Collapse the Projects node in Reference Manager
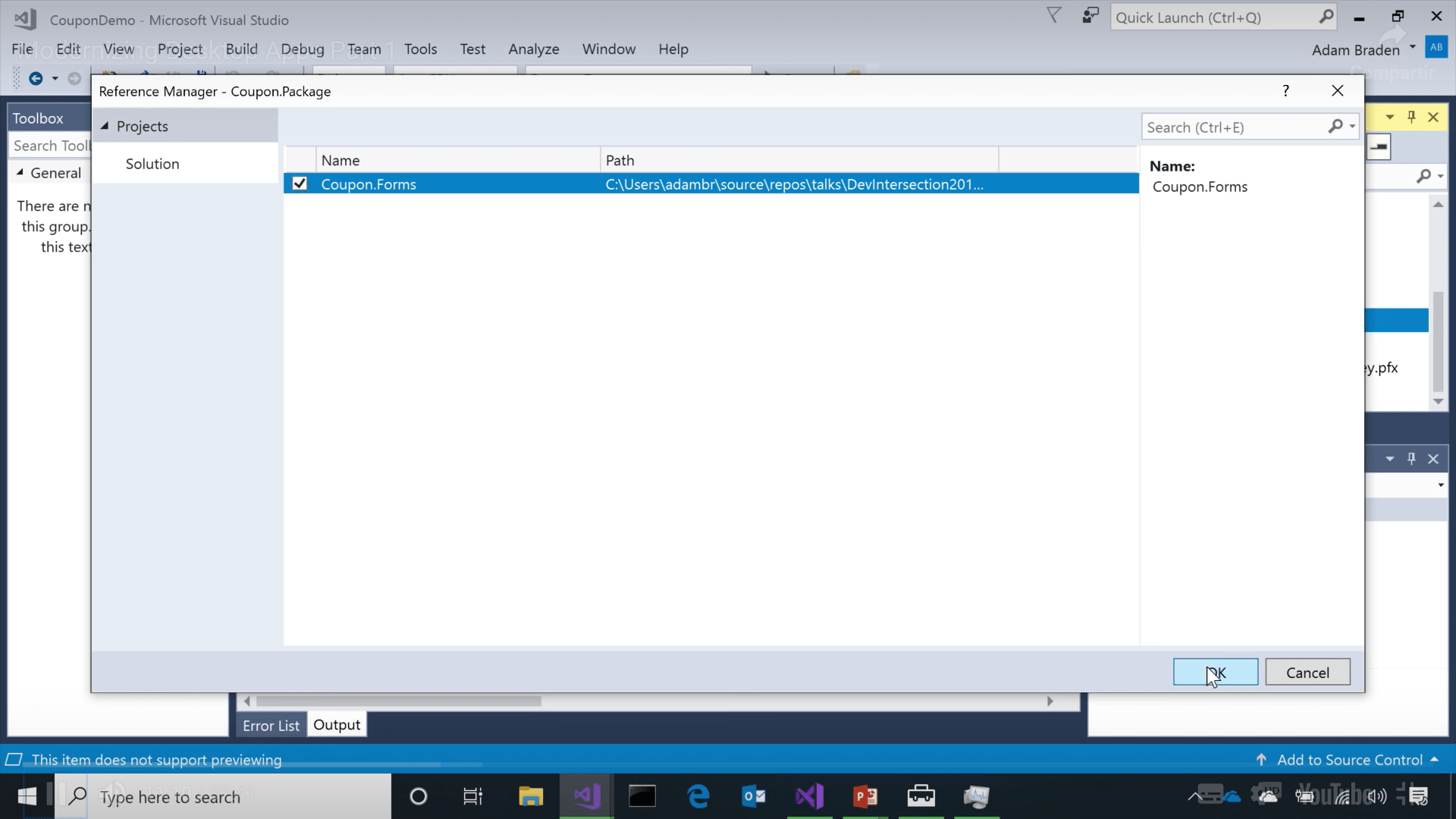This screenshot has width=1456, height=819. click(105, 126)
